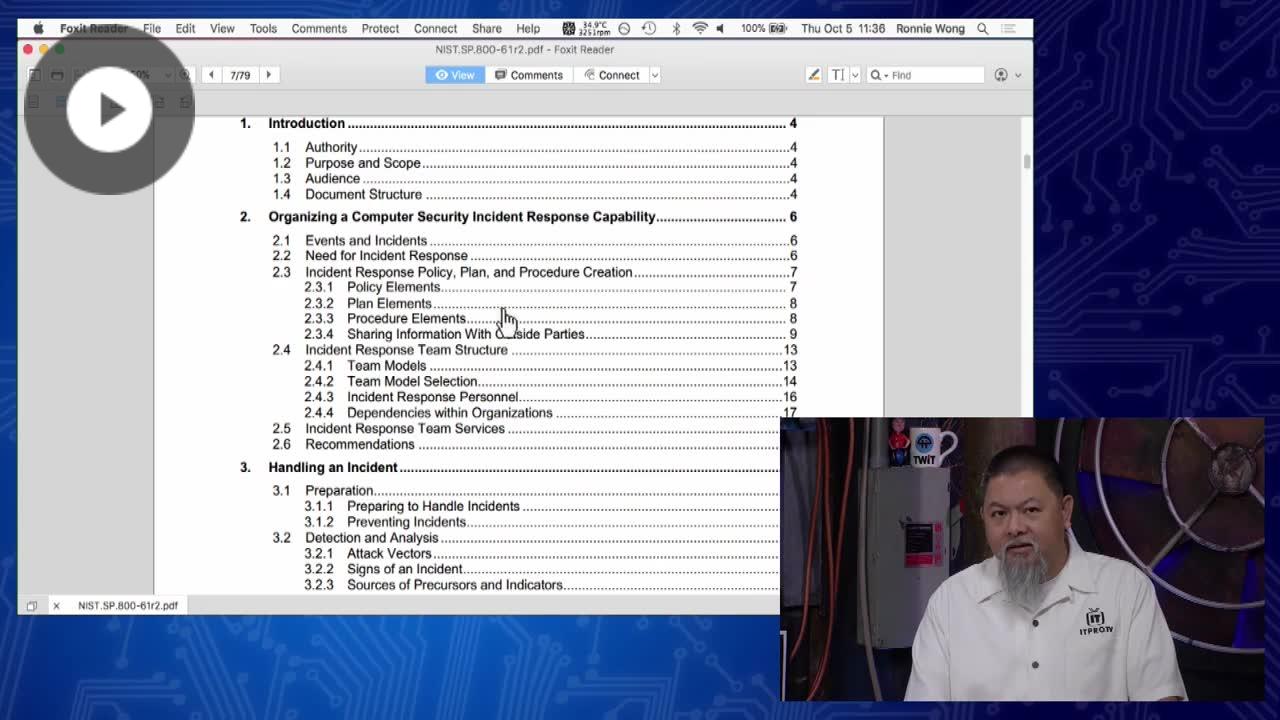Image resolution: width=1280 pixels, height=720 pixels.
Task: Open the Share menu
Action: [487, 28]
